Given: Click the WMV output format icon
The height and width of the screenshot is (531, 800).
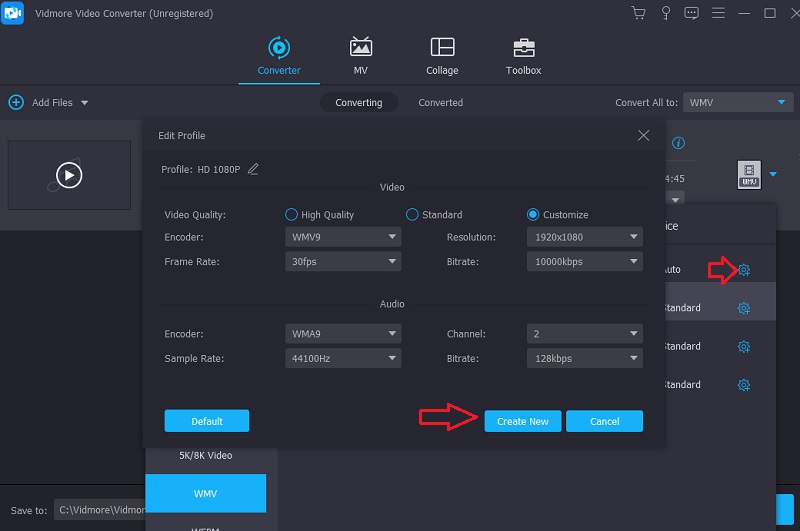Looking at the screenshot, I should tap(749, 175).
